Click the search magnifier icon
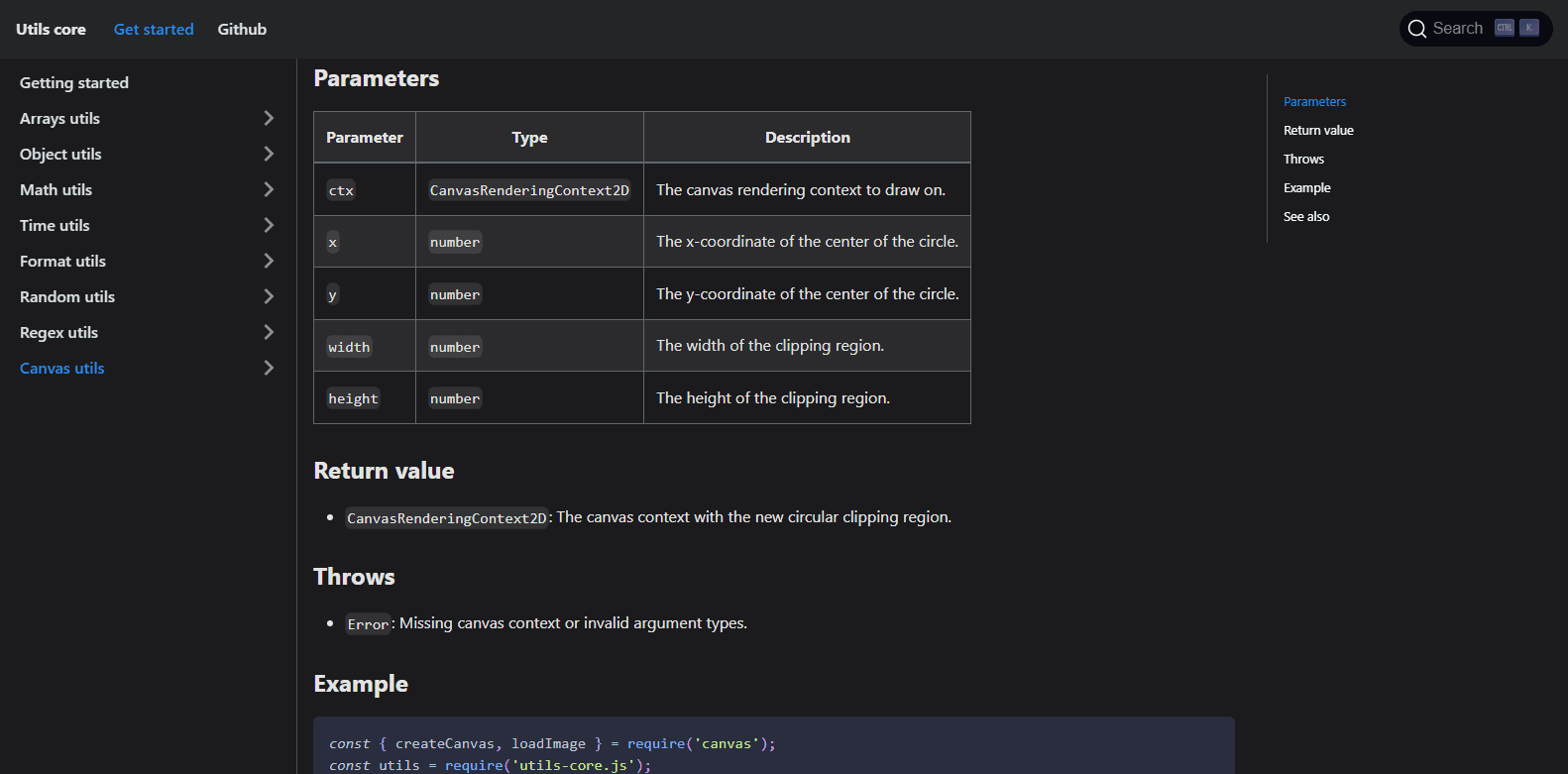This screenshot has height=774, width=1568. (x=1416, y=29)
